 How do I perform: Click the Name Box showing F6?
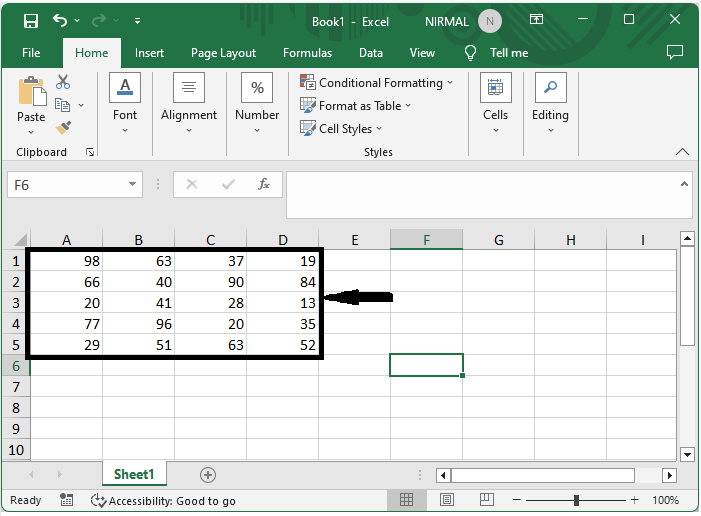tap(66, 185)
